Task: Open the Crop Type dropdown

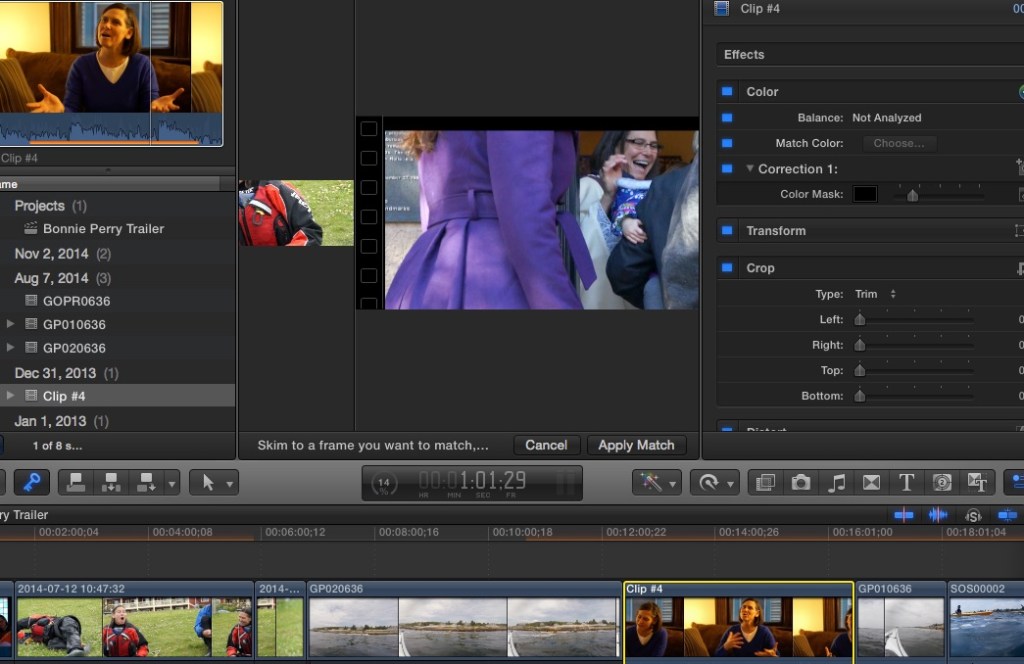Action: pos(875,294)
